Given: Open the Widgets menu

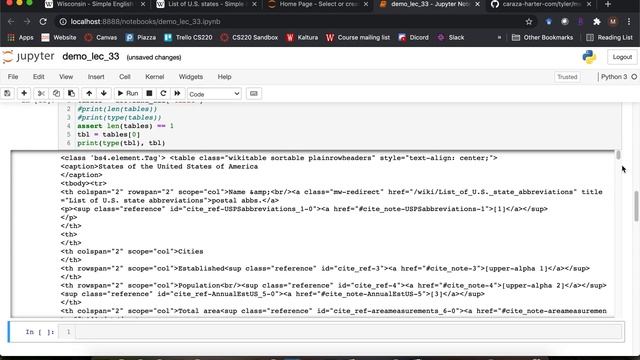Looking at the screenshot, I should pos(191,77).
